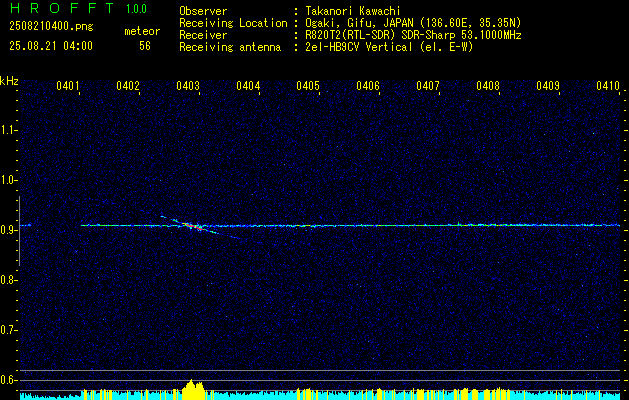Click the HROFFT title text
This screenshot has height=400, width=629.
coord(62,8)
